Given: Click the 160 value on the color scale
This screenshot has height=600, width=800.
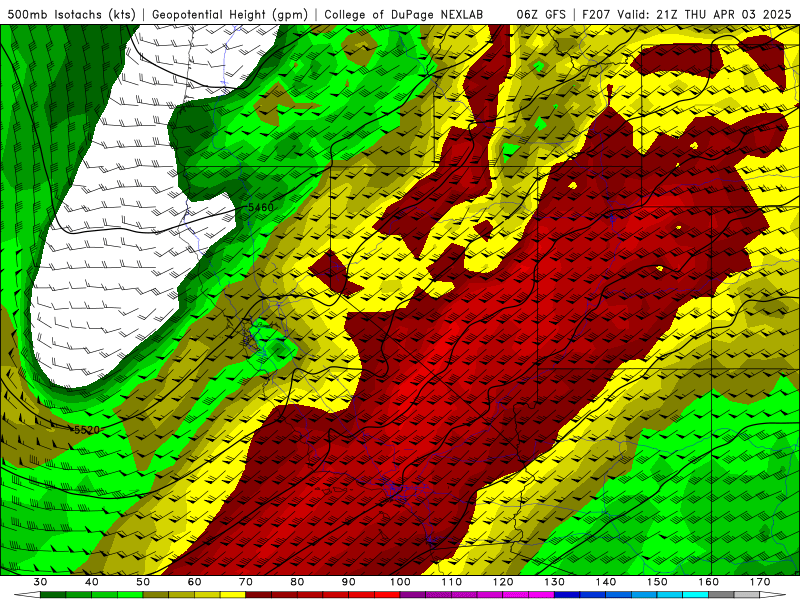Looking at the screenshot, I should pyautogui.click(x=709, y=582).
